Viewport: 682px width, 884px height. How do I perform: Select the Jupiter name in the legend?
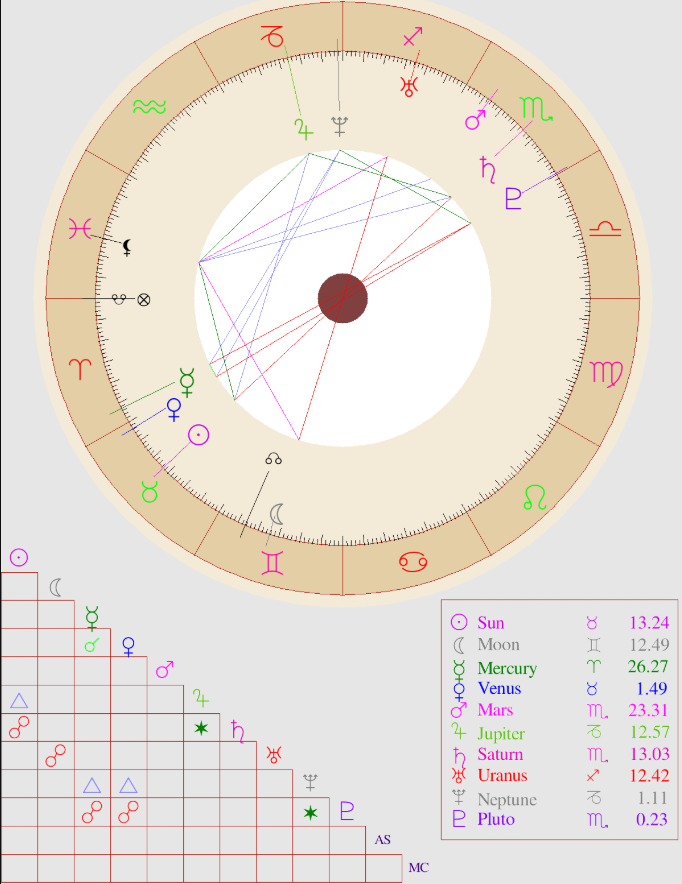coord(501,733)
